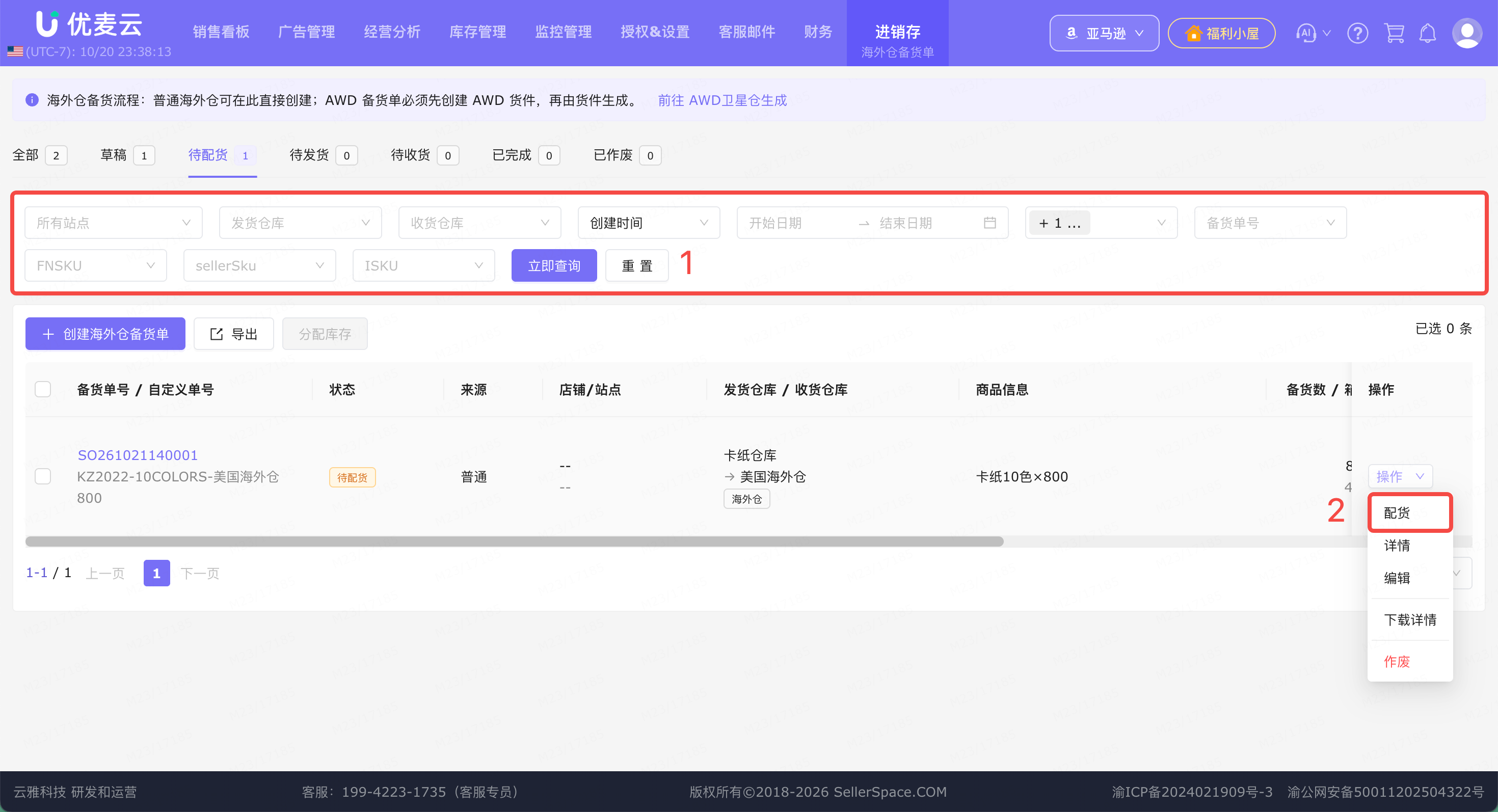Expand the 发货仓库 dropdown

click(300, 223)
